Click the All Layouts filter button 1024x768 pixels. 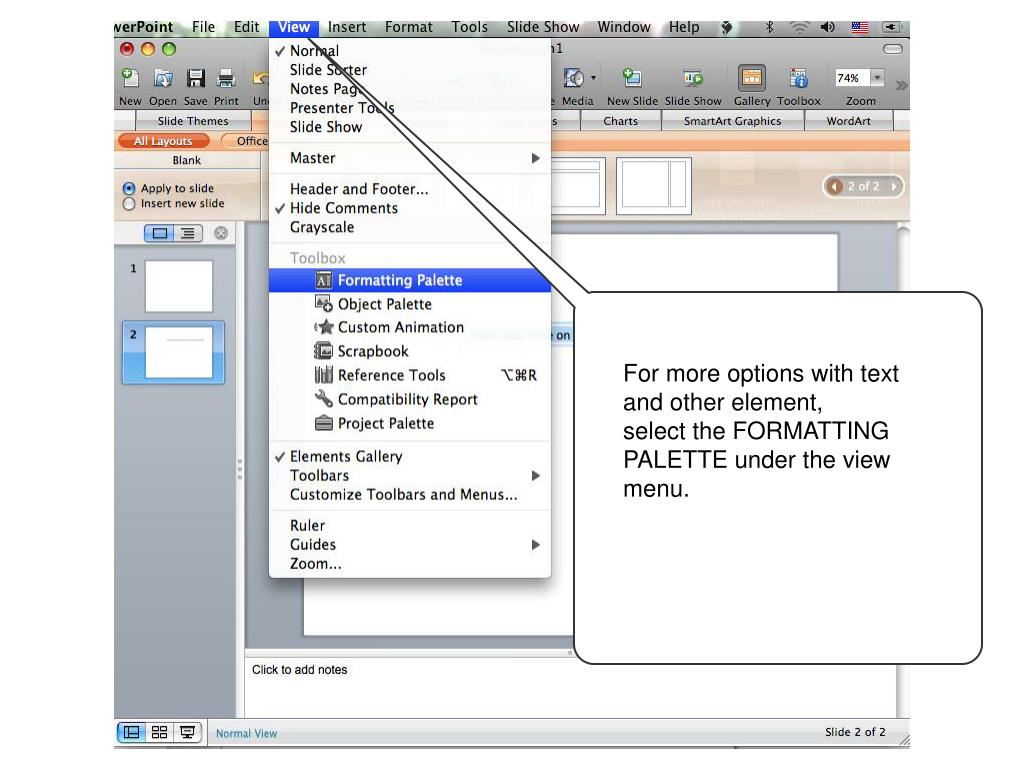click(x=163, y=141)
